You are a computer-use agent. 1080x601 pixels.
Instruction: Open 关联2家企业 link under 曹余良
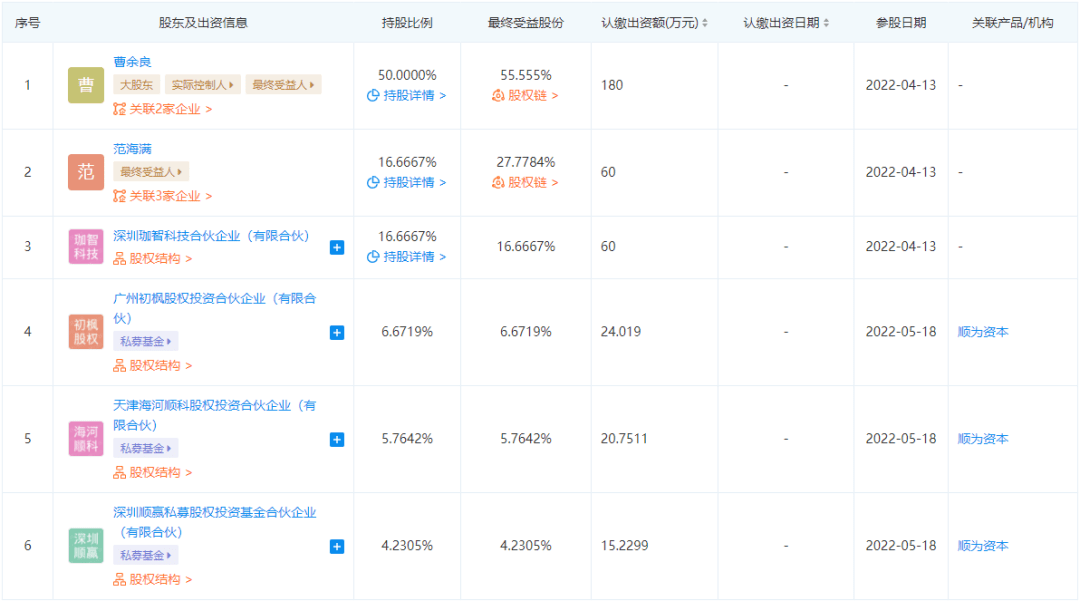point(163,109)
